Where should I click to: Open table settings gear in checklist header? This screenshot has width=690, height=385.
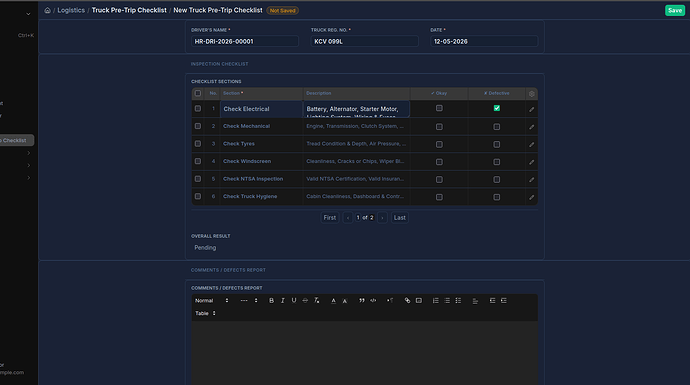coord(532,94)
